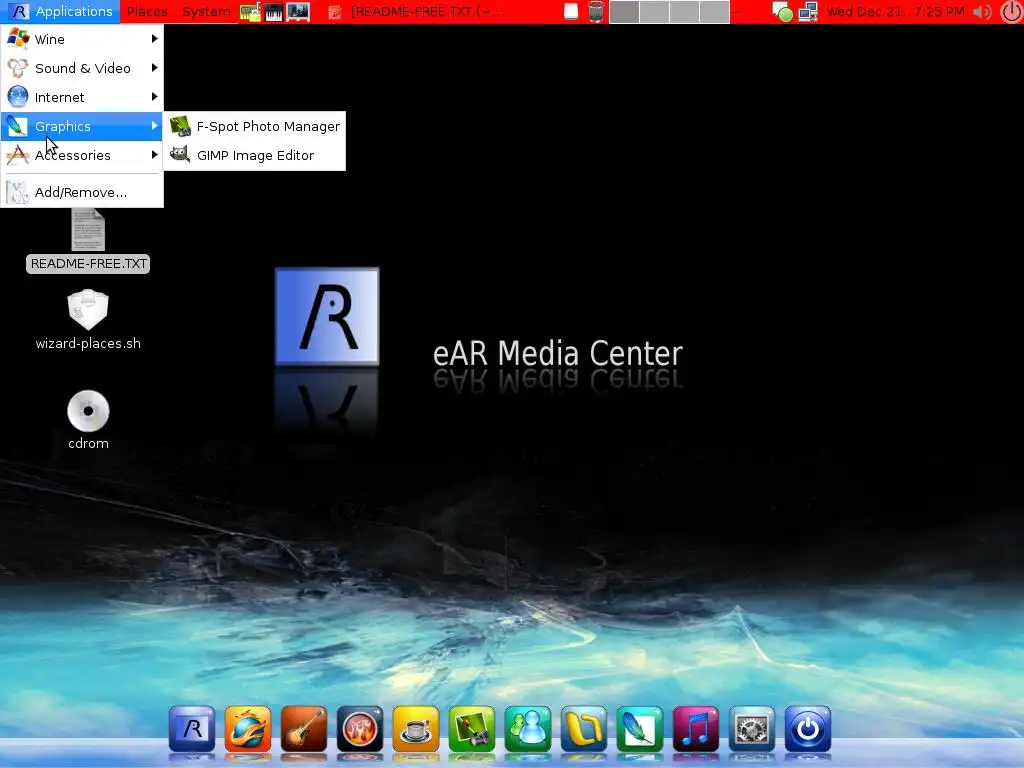This screenshot has width=1024, height=768.
Task: Launch the messenger buddies dock icon
Action: (x=528, y=729)
